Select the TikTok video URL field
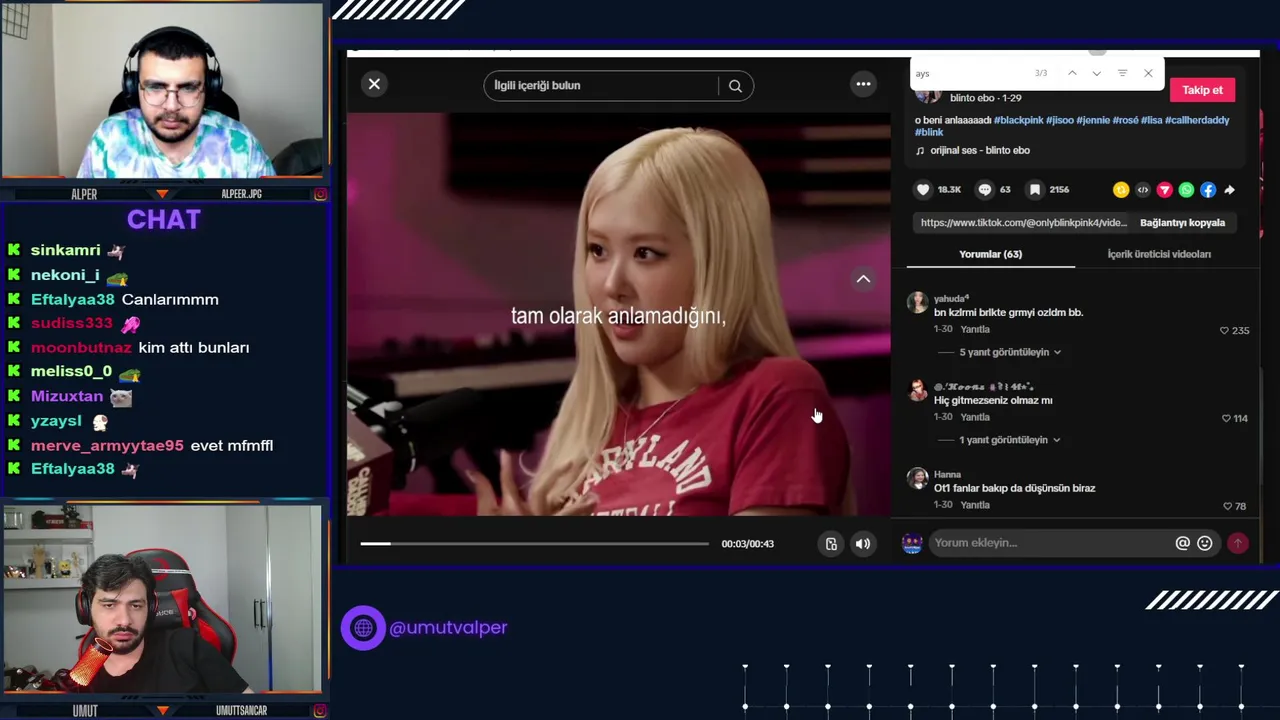Viewport: 1280px width, 720px height. [x=1023, y=223]
